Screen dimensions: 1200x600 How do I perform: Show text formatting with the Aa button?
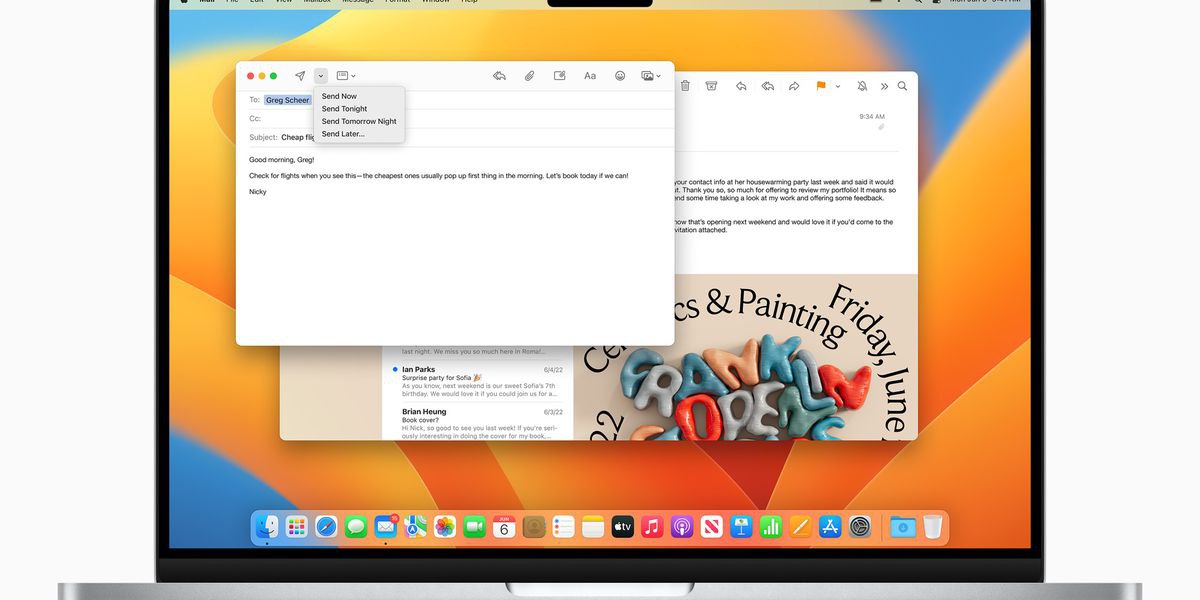click(x=590, y=76)
